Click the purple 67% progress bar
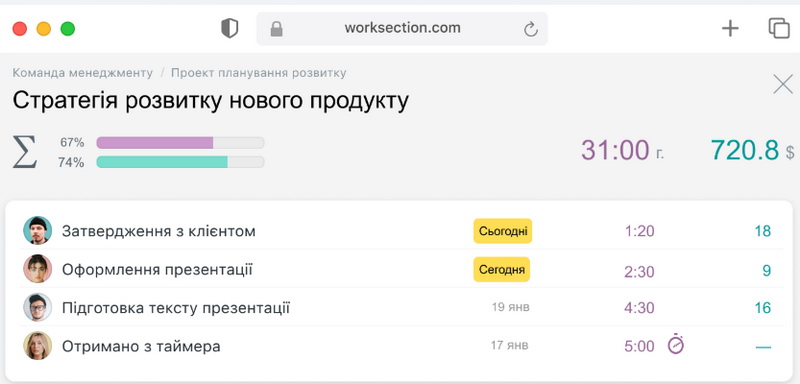 [x=180, y=143]
